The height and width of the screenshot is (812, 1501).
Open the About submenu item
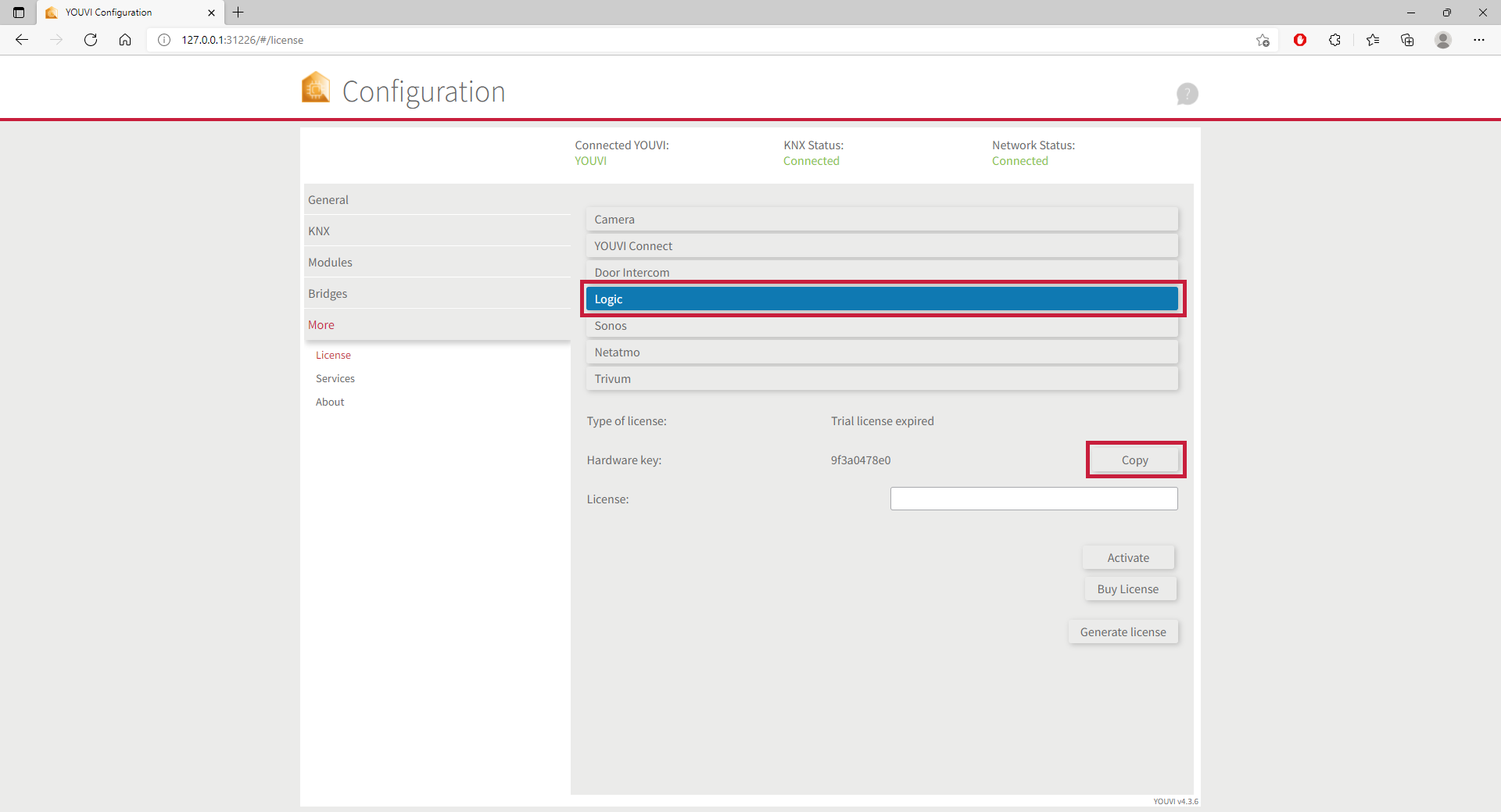[x=330, y=402]
